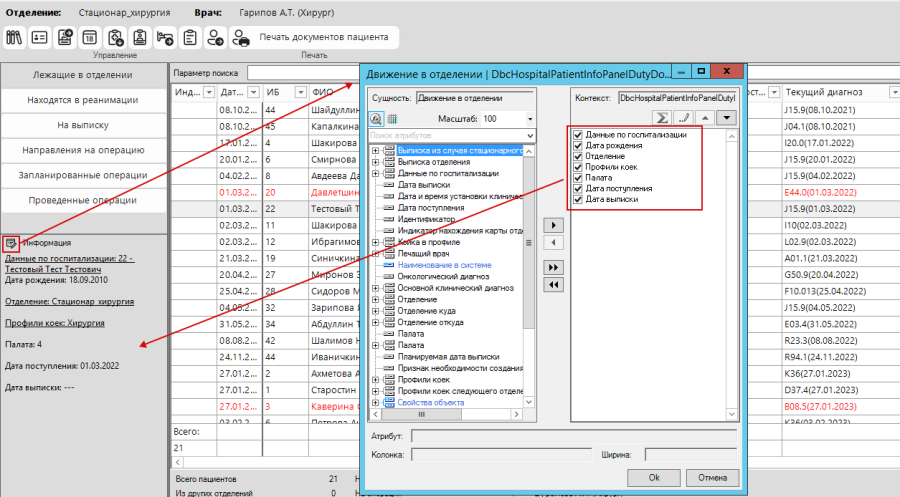Click the grid view icon near Масштаб
Screen dimensions: 900x497
(393, 119)
